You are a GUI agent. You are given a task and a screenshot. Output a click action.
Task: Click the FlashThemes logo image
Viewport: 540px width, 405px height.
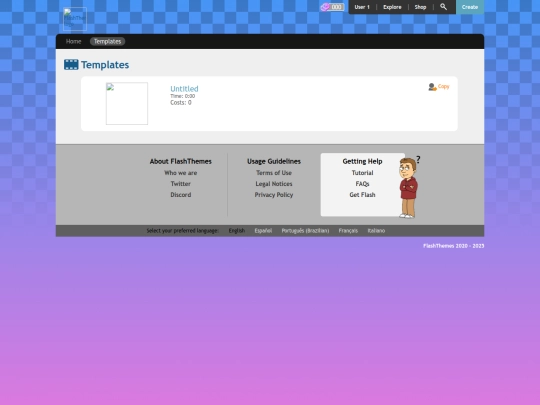point(75,19)
